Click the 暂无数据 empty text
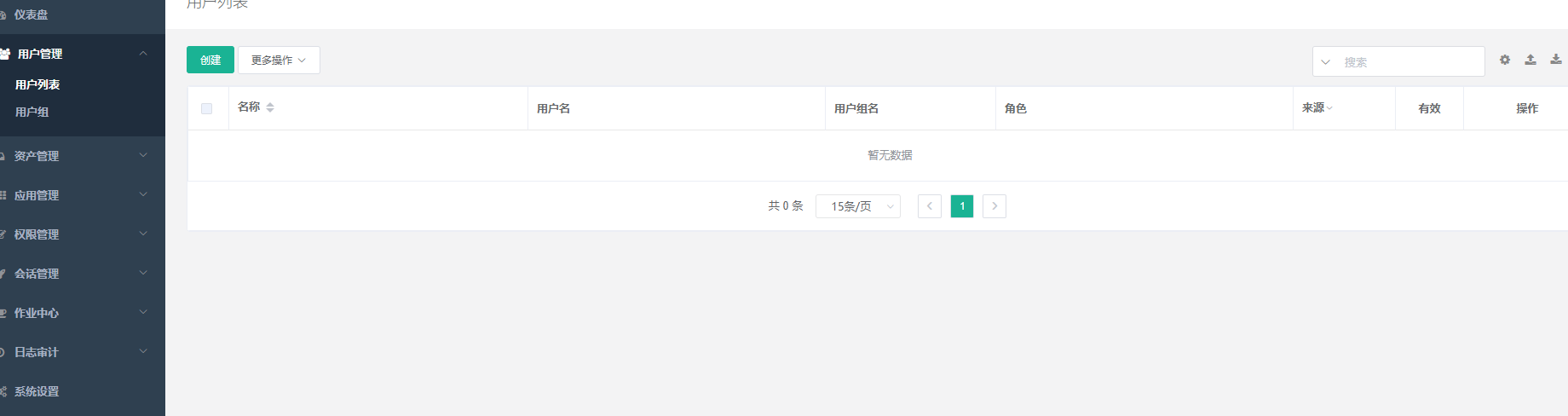Screen dimensions: 1568x416 pos(890,155)
